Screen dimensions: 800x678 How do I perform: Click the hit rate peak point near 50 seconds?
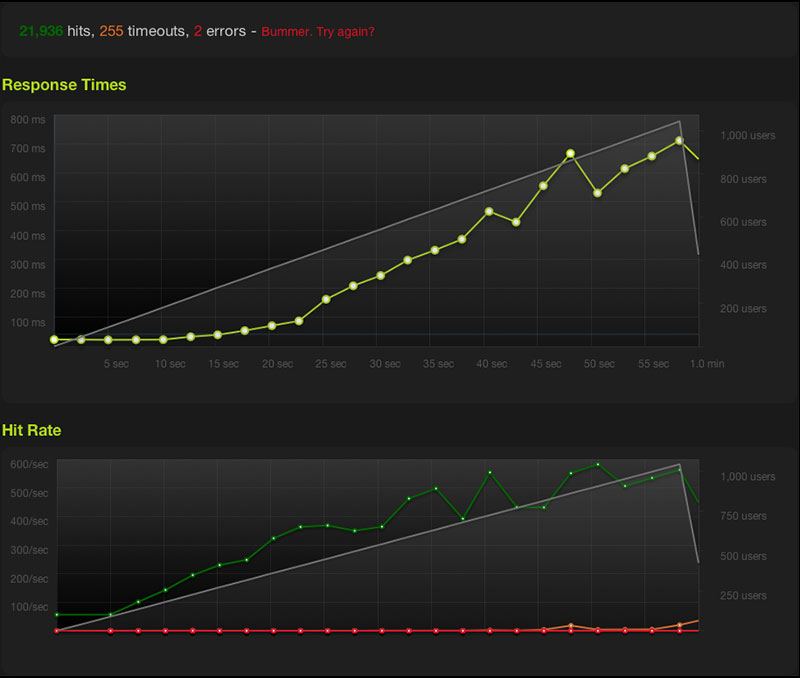598,464
